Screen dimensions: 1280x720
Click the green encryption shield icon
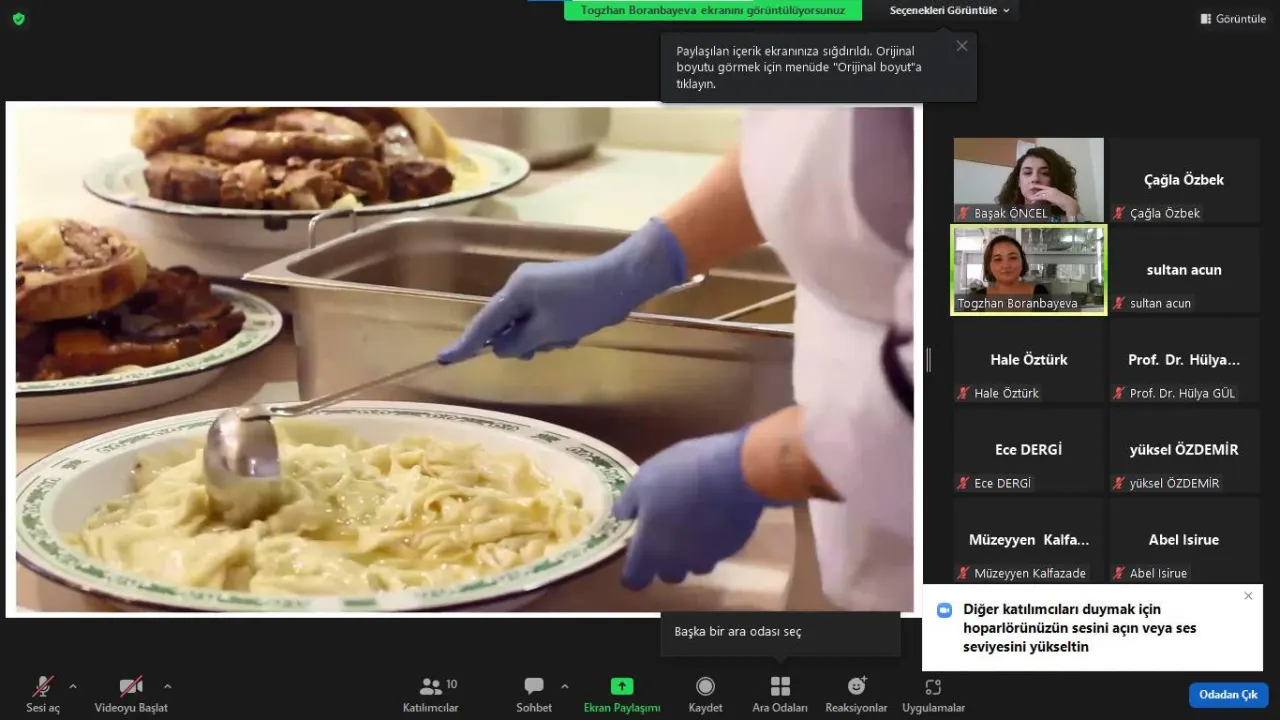coord(19,19)
